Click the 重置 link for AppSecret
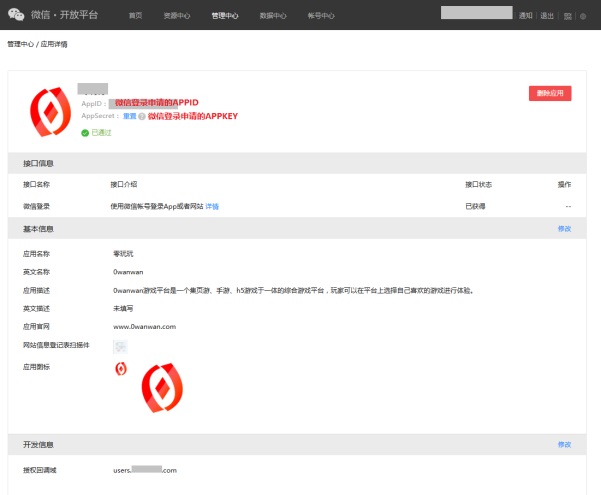601x495 pixels. [129, 116]
